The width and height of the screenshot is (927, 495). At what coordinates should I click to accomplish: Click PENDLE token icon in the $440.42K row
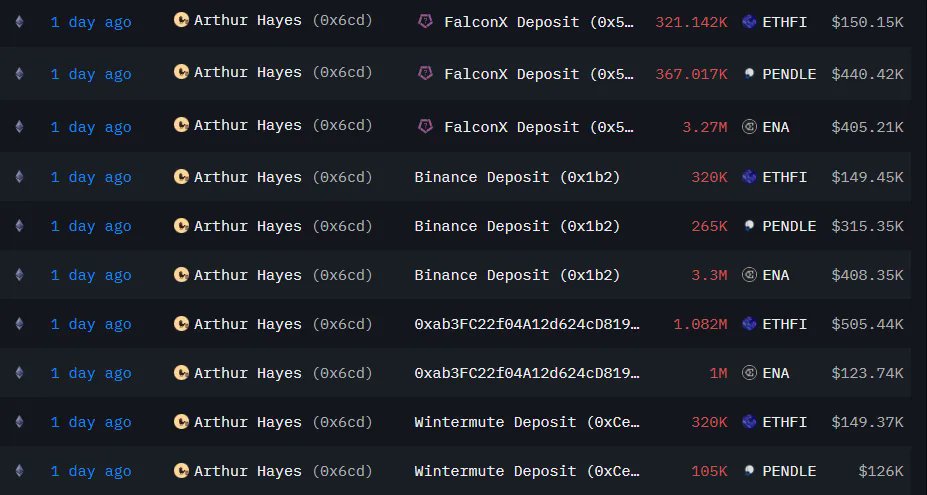pos(749,74)
